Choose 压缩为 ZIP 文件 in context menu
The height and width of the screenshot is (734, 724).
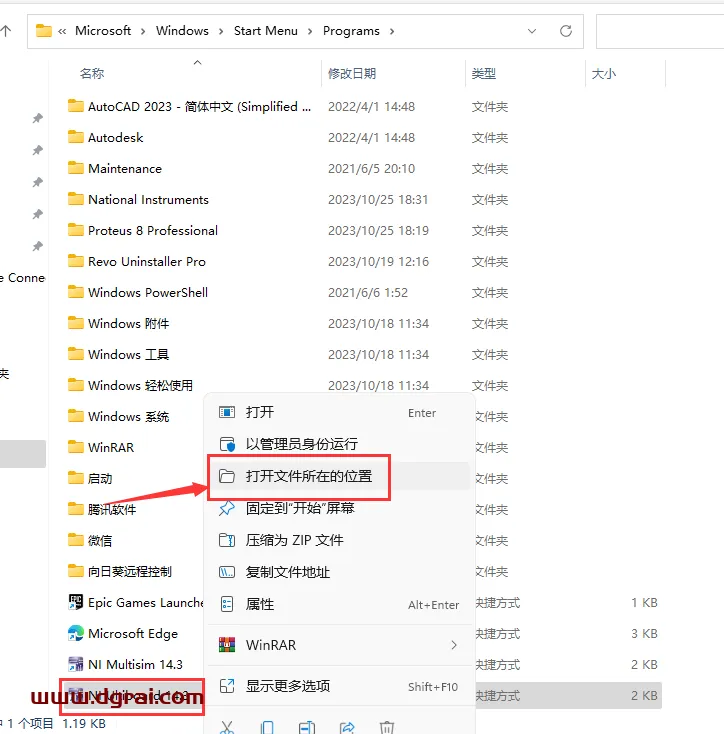(x=339, y=540)
